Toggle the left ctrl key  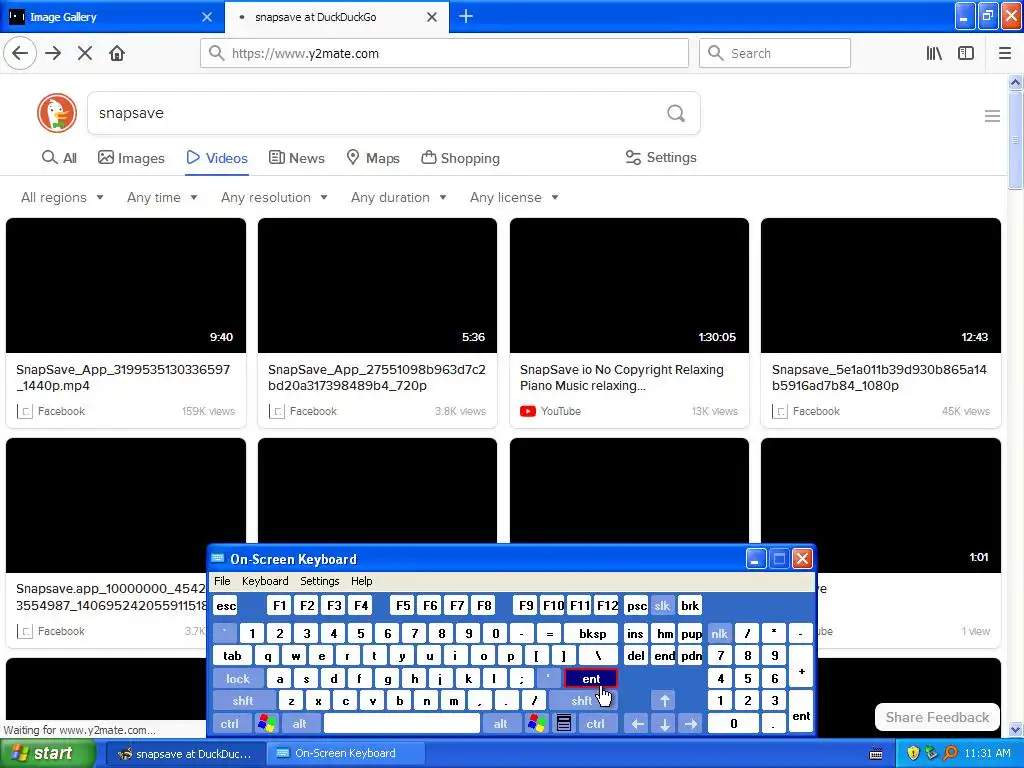coord(230,724)
